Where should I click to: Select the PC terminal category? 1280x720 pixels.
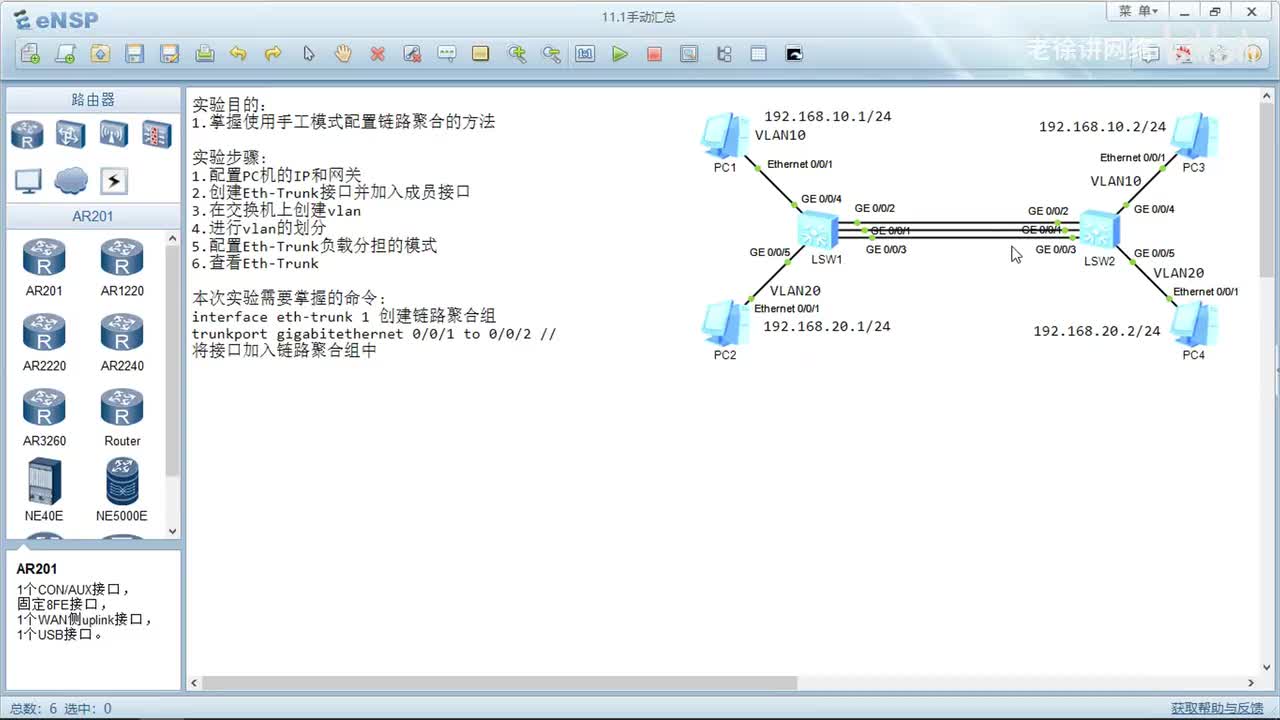pyautogui.click(x=28, y=181)
